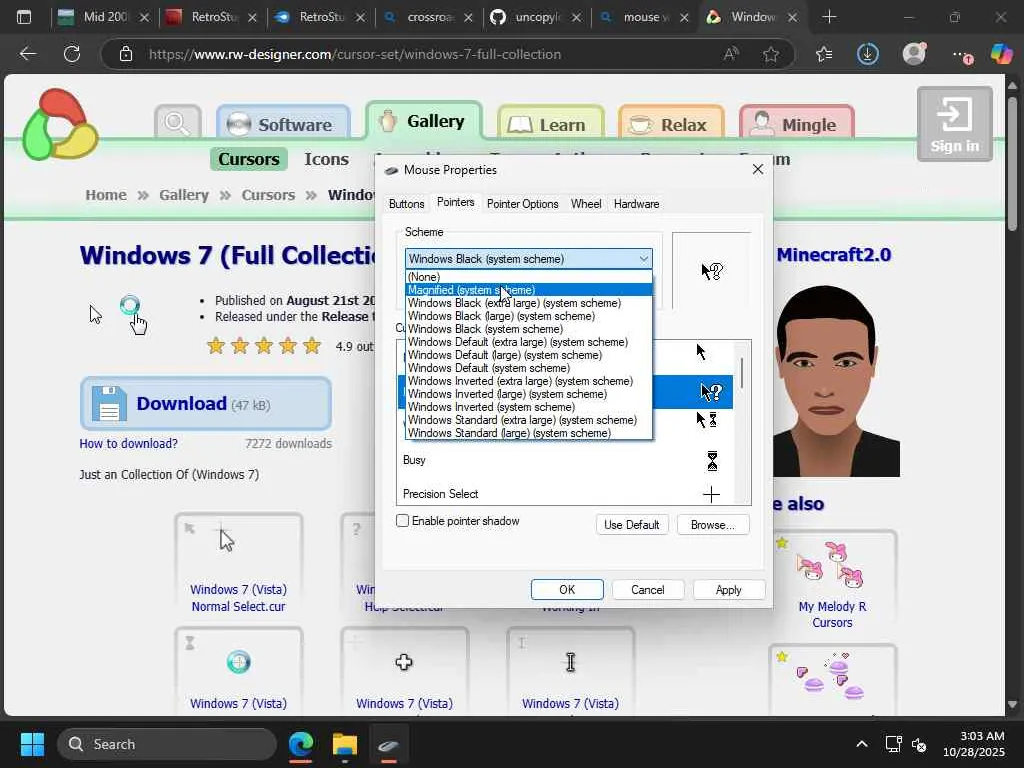The image size is (1024, 768).
Task: Open the site search magnifier tab
Action: (x=178, y=122)
